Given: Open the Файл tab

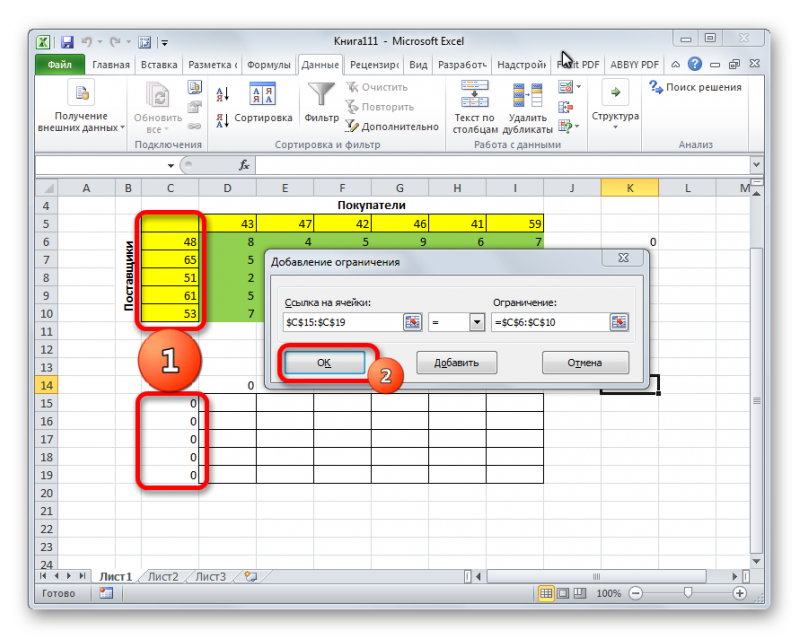Looking at the screenshot, I should [x=60, y=65].
